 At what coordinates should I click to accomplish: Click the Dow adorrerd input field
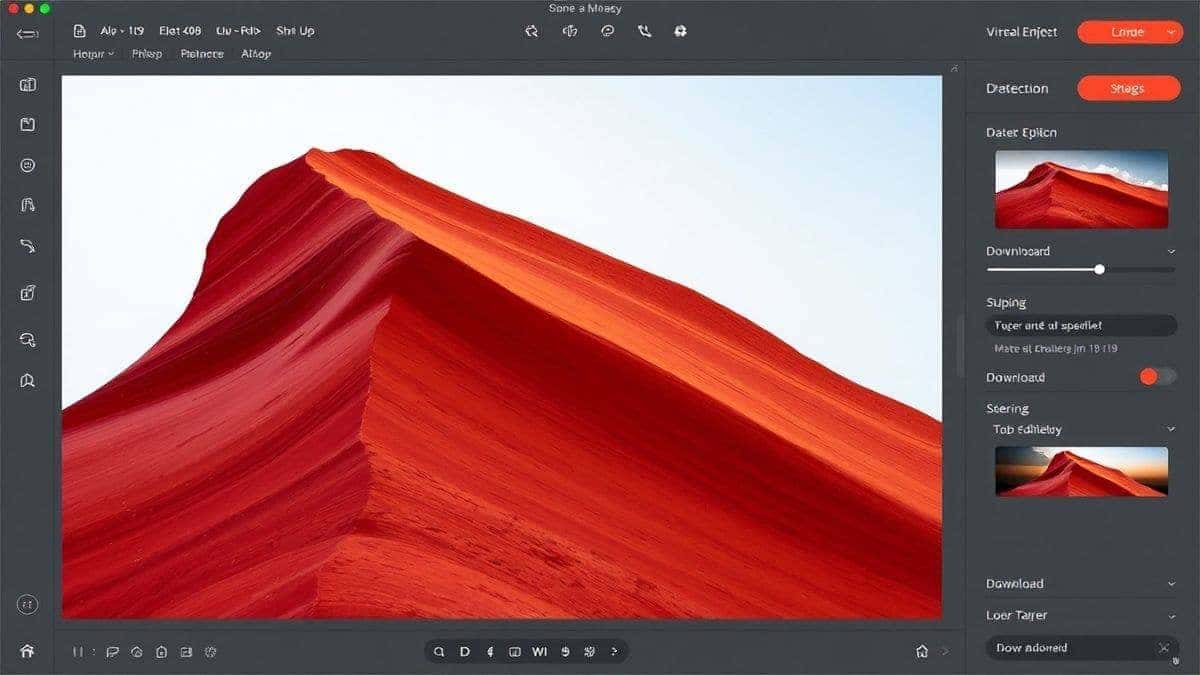click(1081, 648)
